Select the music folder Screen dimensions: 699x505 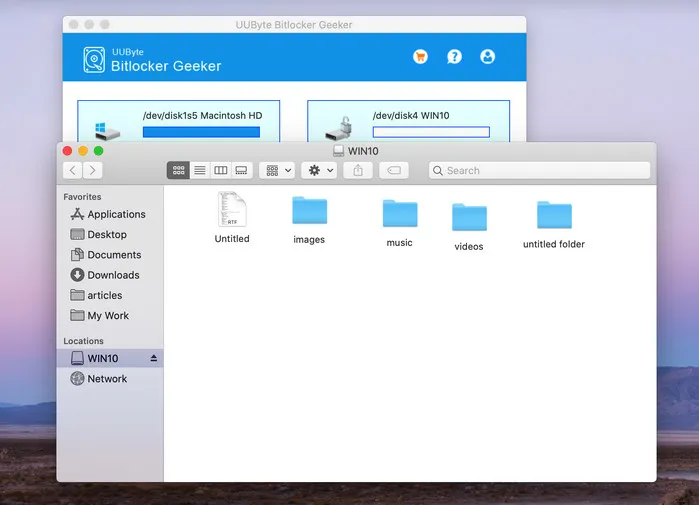[400, 223]
